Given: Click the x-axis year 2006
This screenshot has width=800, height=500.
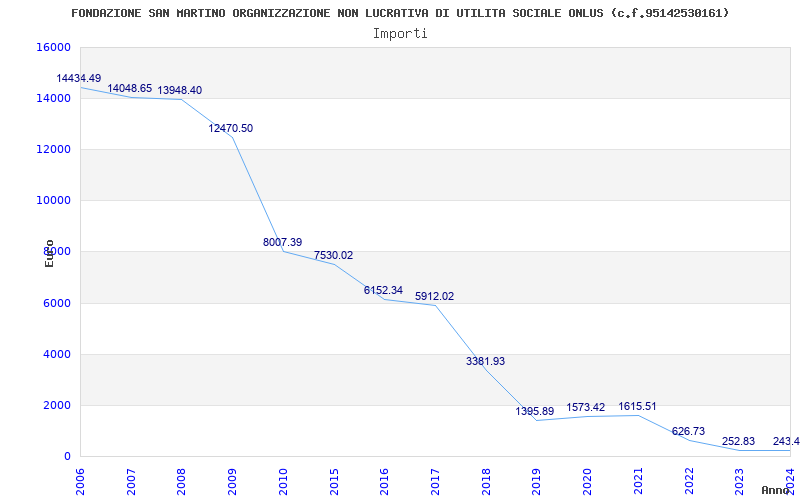Looking at the screenshot, I should click(x=80, y=482).
